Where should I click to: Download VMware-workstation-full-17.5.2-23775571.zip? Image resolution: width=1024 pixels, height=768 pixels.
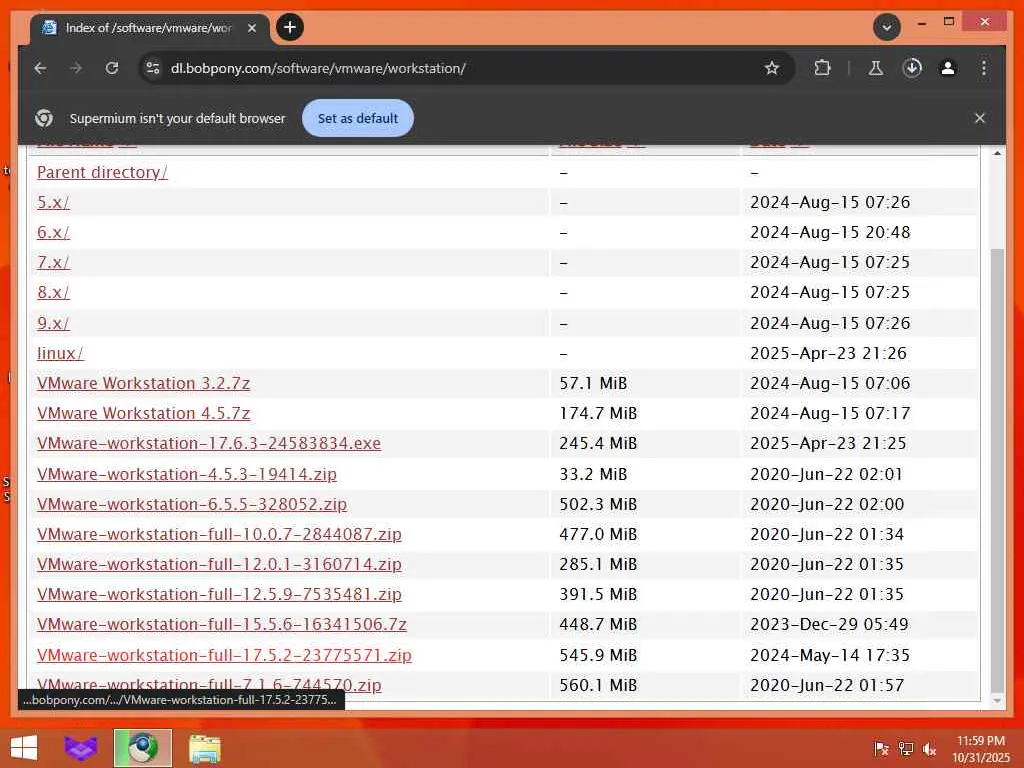[x=225, y=655]
